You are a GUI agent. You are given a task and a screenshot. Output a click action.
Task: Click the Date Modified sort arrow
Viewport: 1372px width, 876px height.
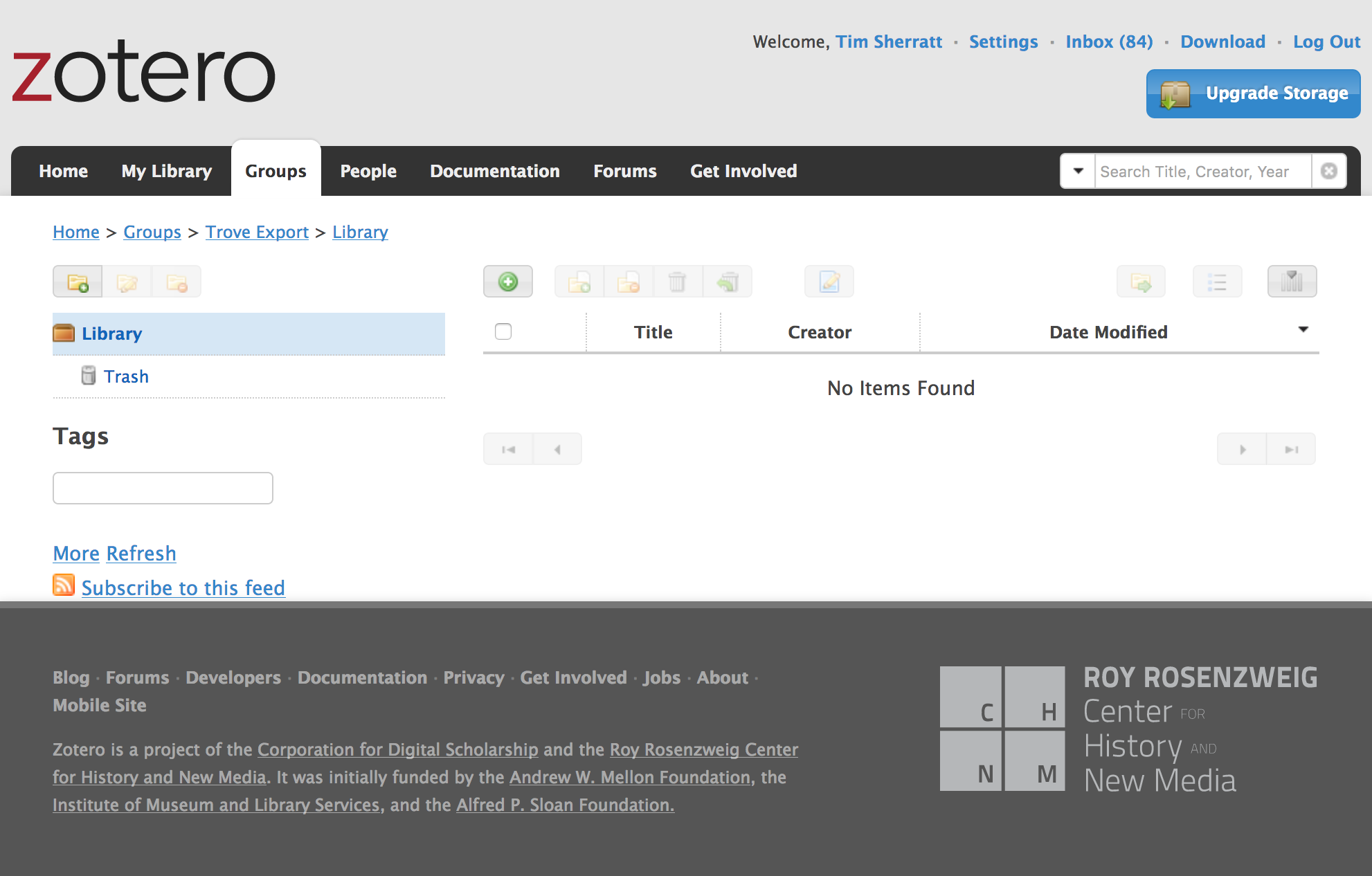tap(1303, 330)
